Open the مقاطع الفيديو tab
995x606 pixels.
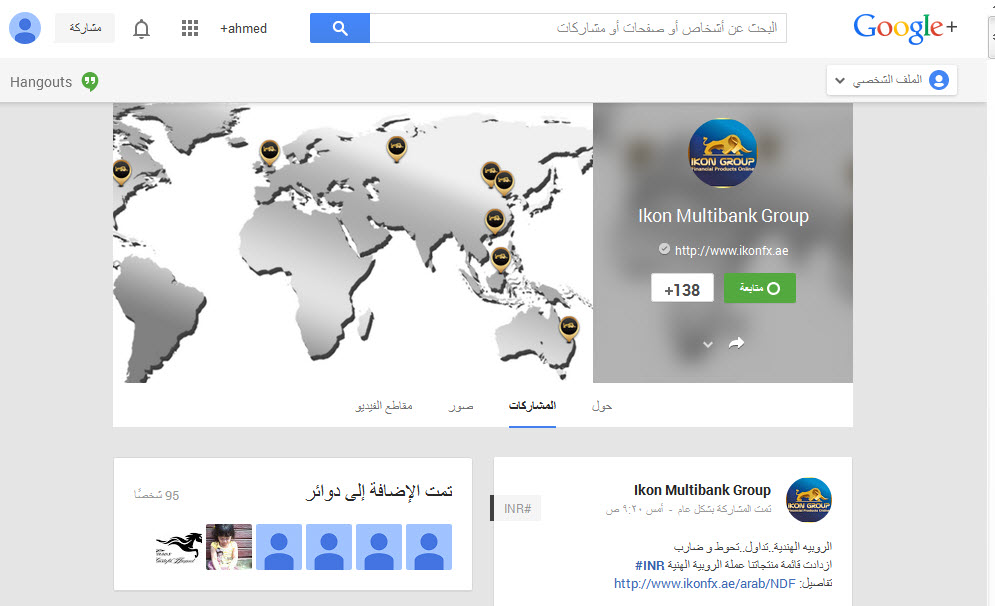pyautogui.click(x=384, y=406)
